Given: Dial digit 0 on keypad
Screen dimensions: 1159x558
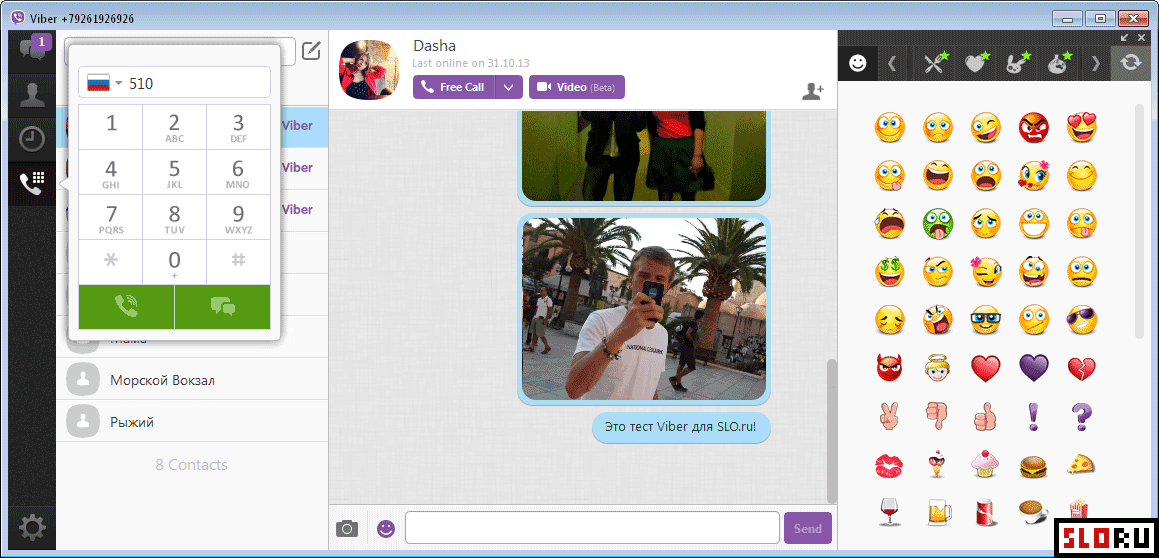Looking at the screenshot, I should pos(174,263).
